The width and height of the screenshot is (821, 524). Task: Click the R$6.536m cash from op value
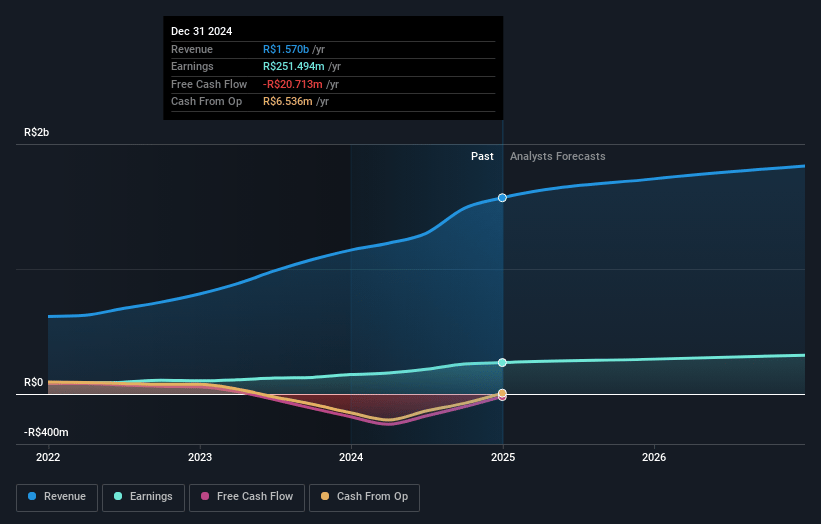click(287, 102)
